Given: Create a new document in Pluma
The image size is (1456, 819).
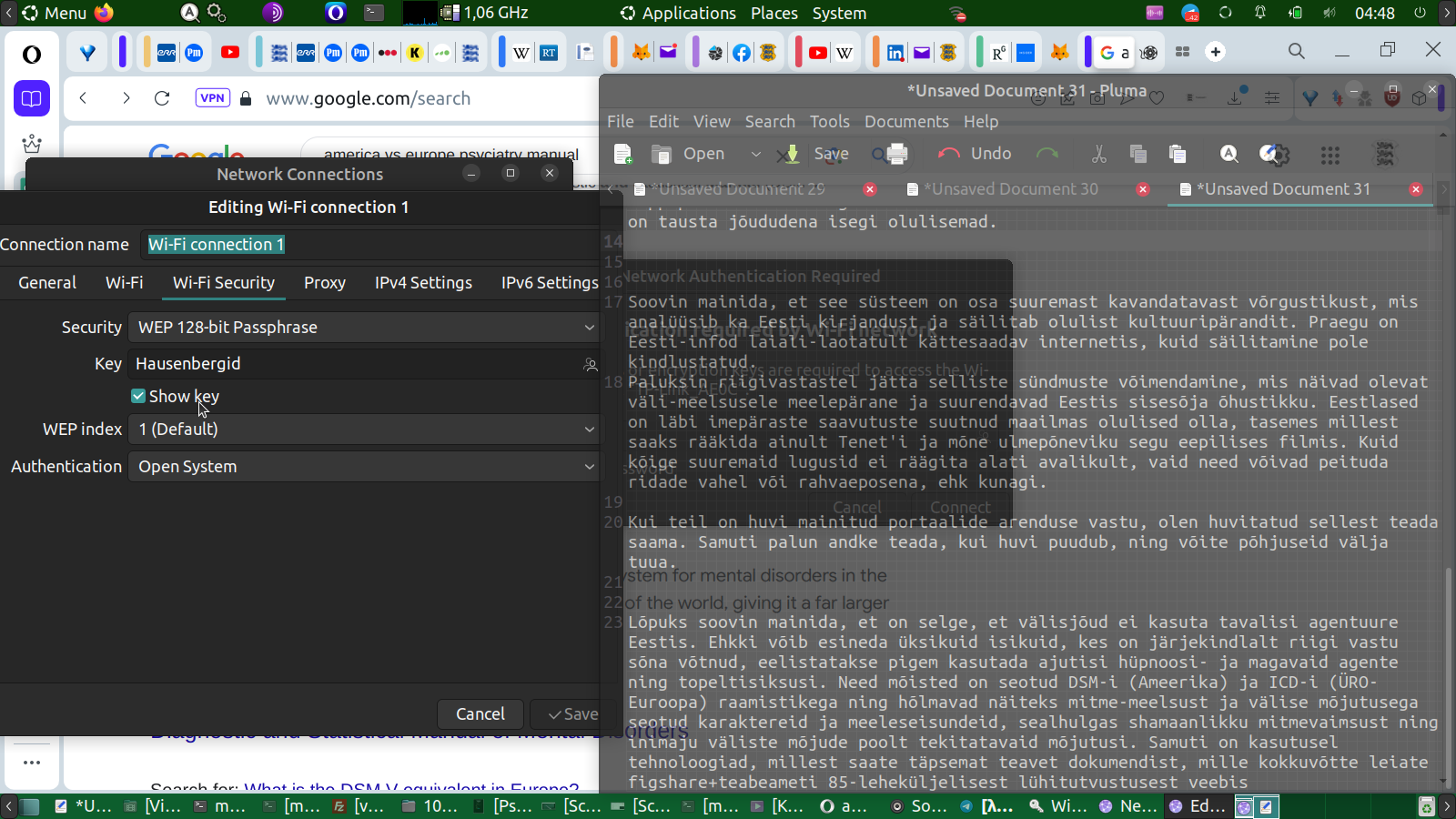Looking at the screenshot, I should [x=623, y=155].
